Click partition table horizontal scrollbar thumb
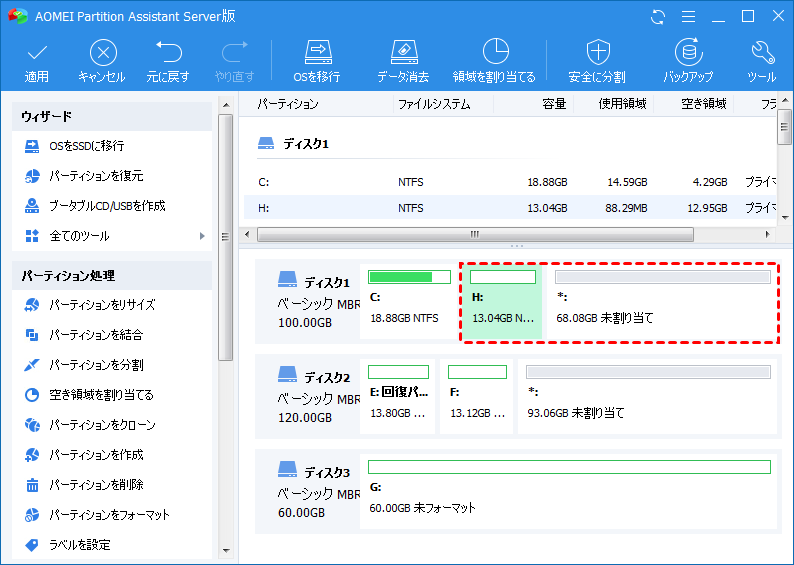794x565 pixels. tap(475, 234)
